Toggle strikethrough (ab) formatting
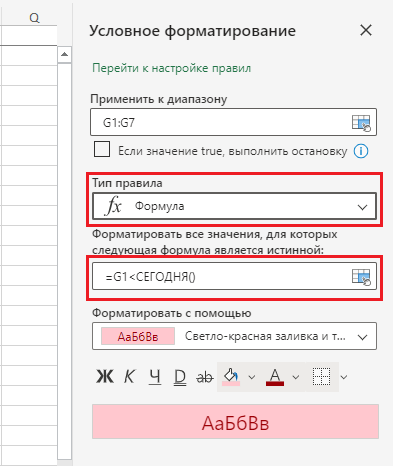 205,377
